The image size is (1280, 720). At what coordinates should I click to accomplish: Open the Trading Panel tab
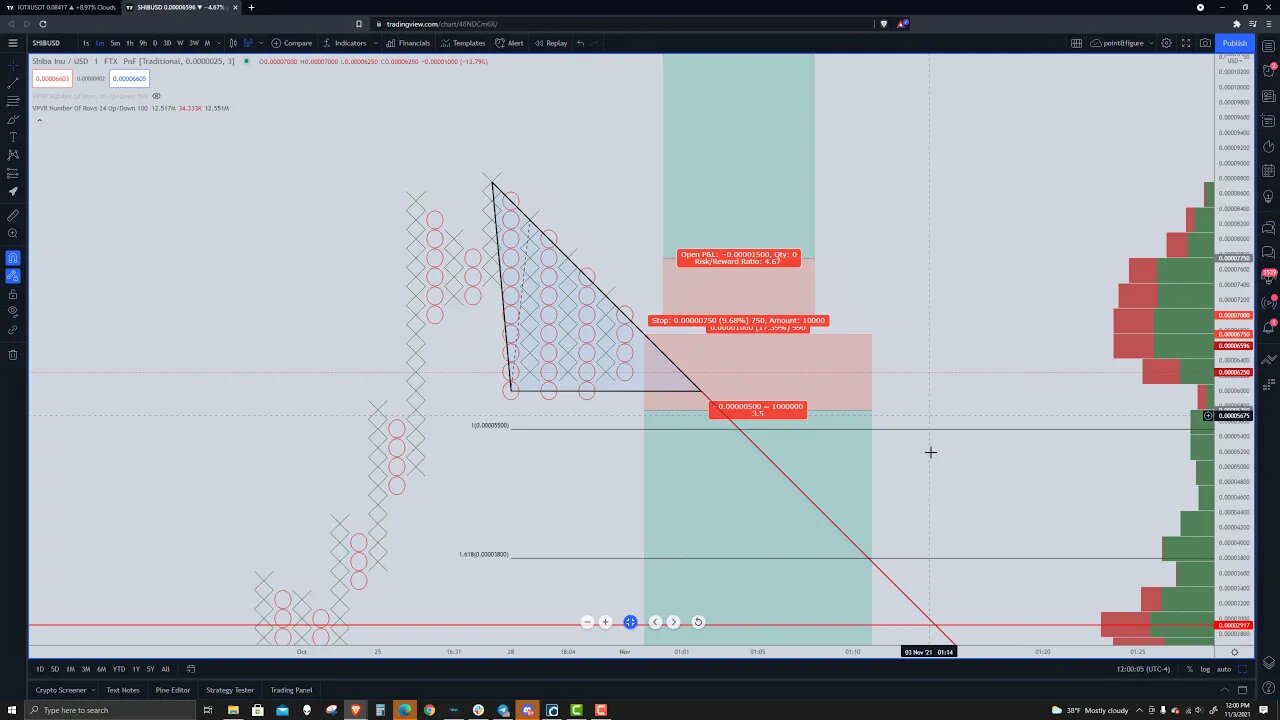point(291,690)
